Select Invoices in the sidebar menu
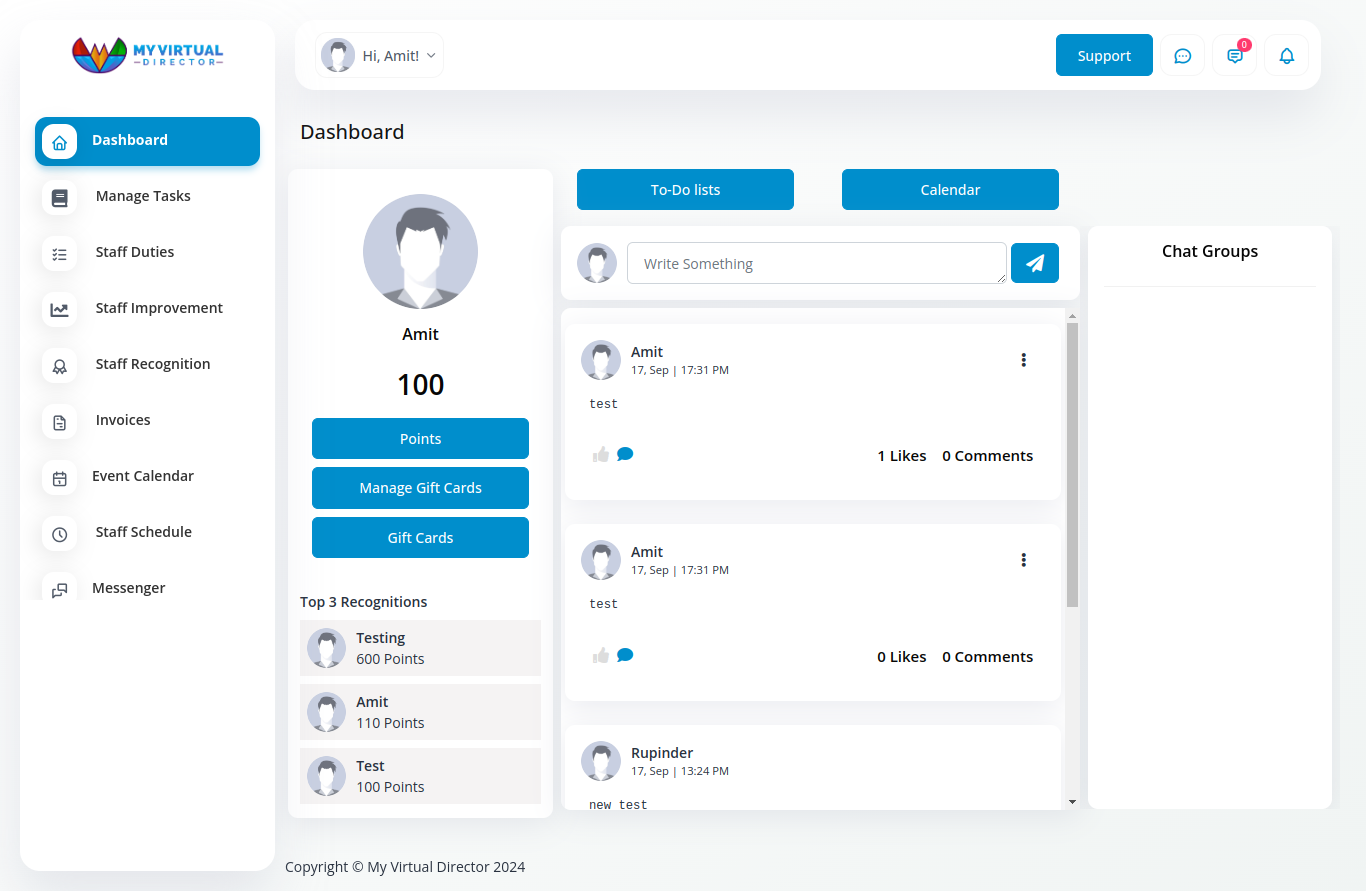The image size is (1366, 891). click(x=123, y=420)
